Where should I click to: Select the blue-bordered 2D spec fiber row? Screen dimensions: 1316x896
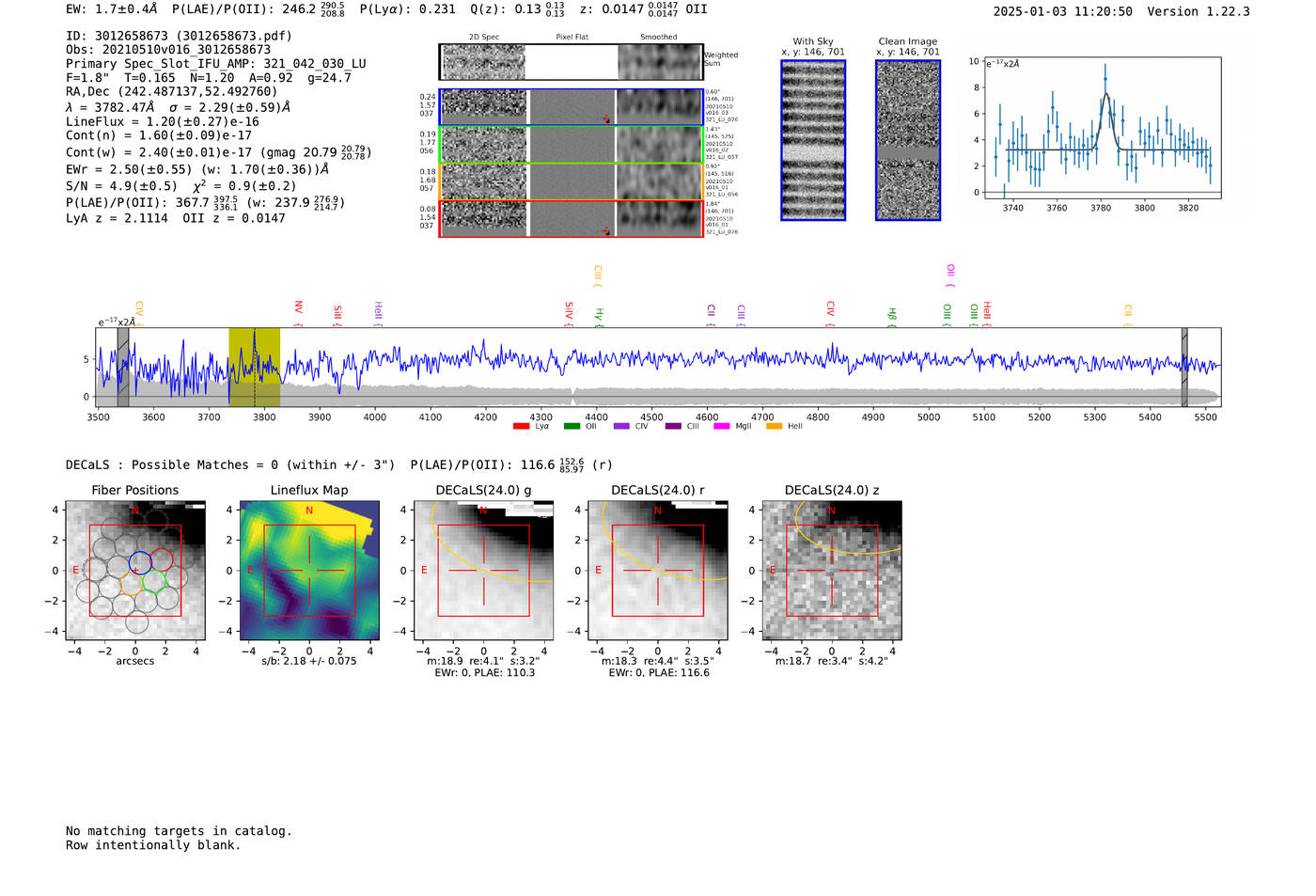pyautogui.click(x=571, y=107)
